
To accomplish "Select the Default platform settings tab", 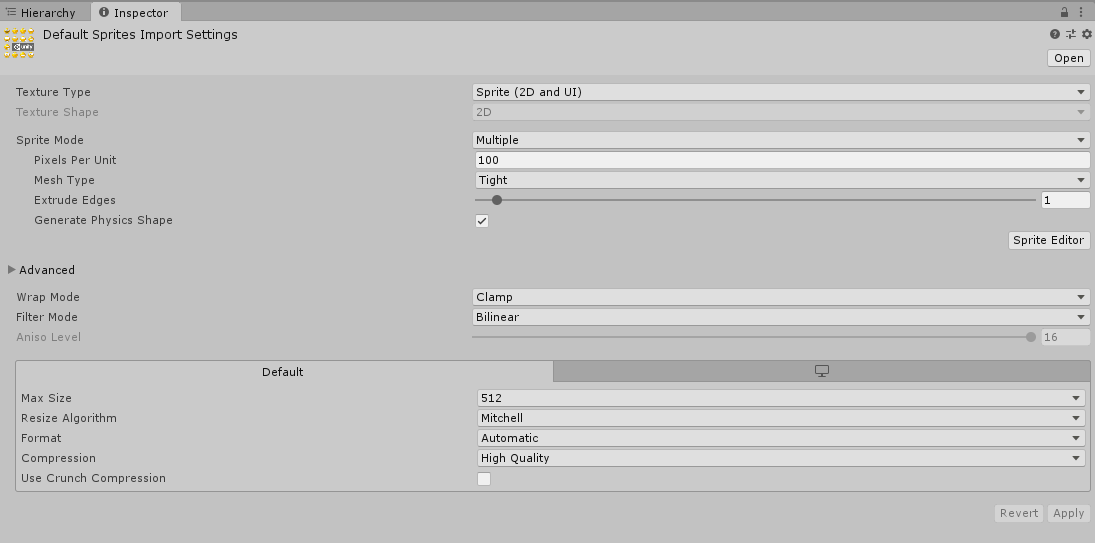I will pos(283,371).
